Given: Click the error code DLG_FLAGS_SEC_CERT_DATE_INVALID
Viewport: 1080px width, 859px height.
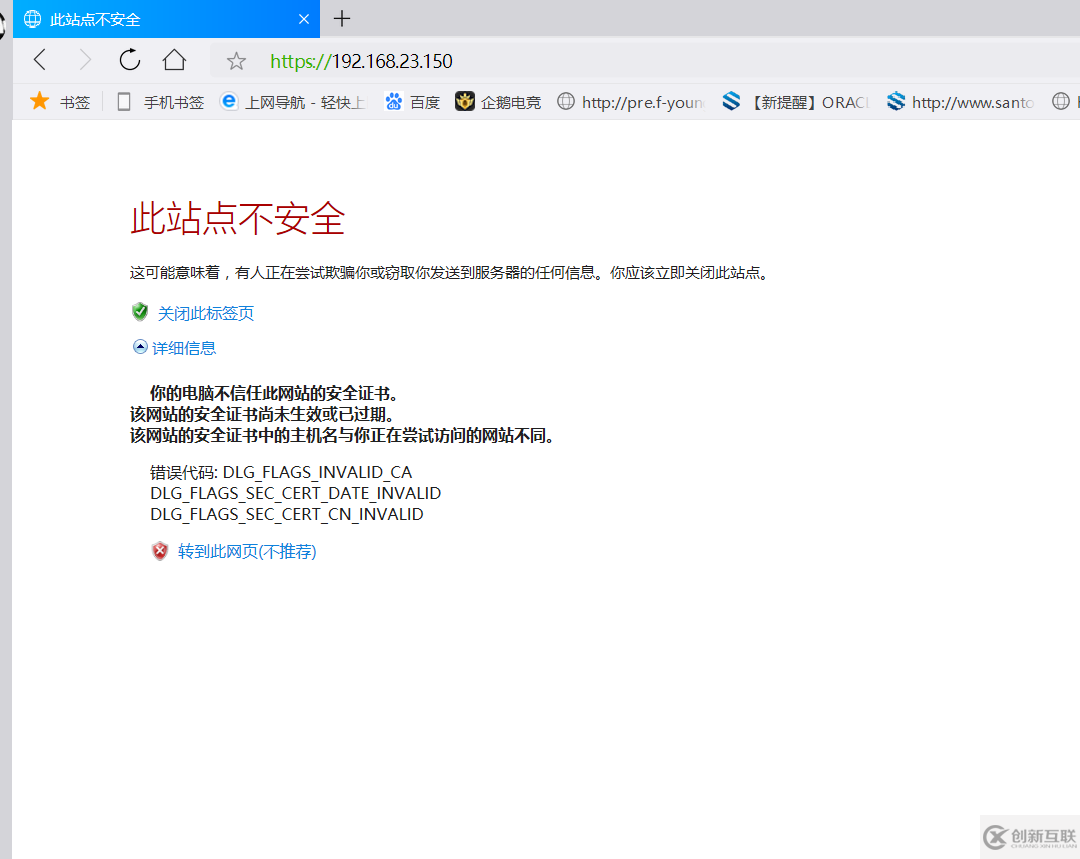Looking at the screenshot, I should (295, 493).
